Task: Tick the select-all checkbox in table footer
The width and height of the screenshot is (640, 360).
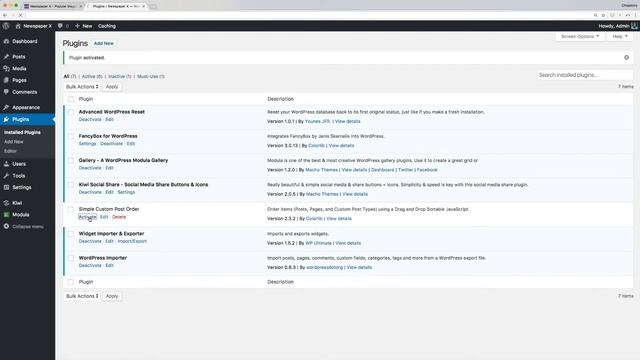Action: (x=71, y=282)
